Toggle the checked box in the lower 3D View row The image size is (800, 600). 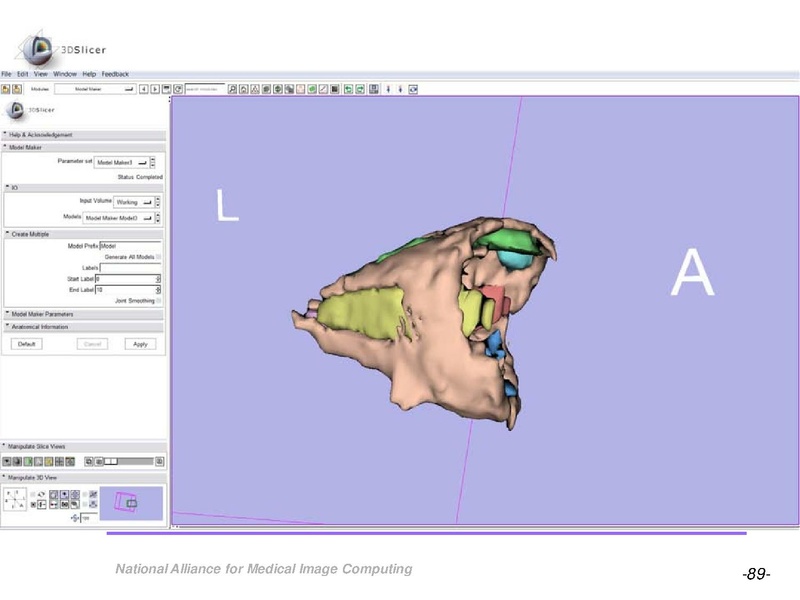pos(33,505)
